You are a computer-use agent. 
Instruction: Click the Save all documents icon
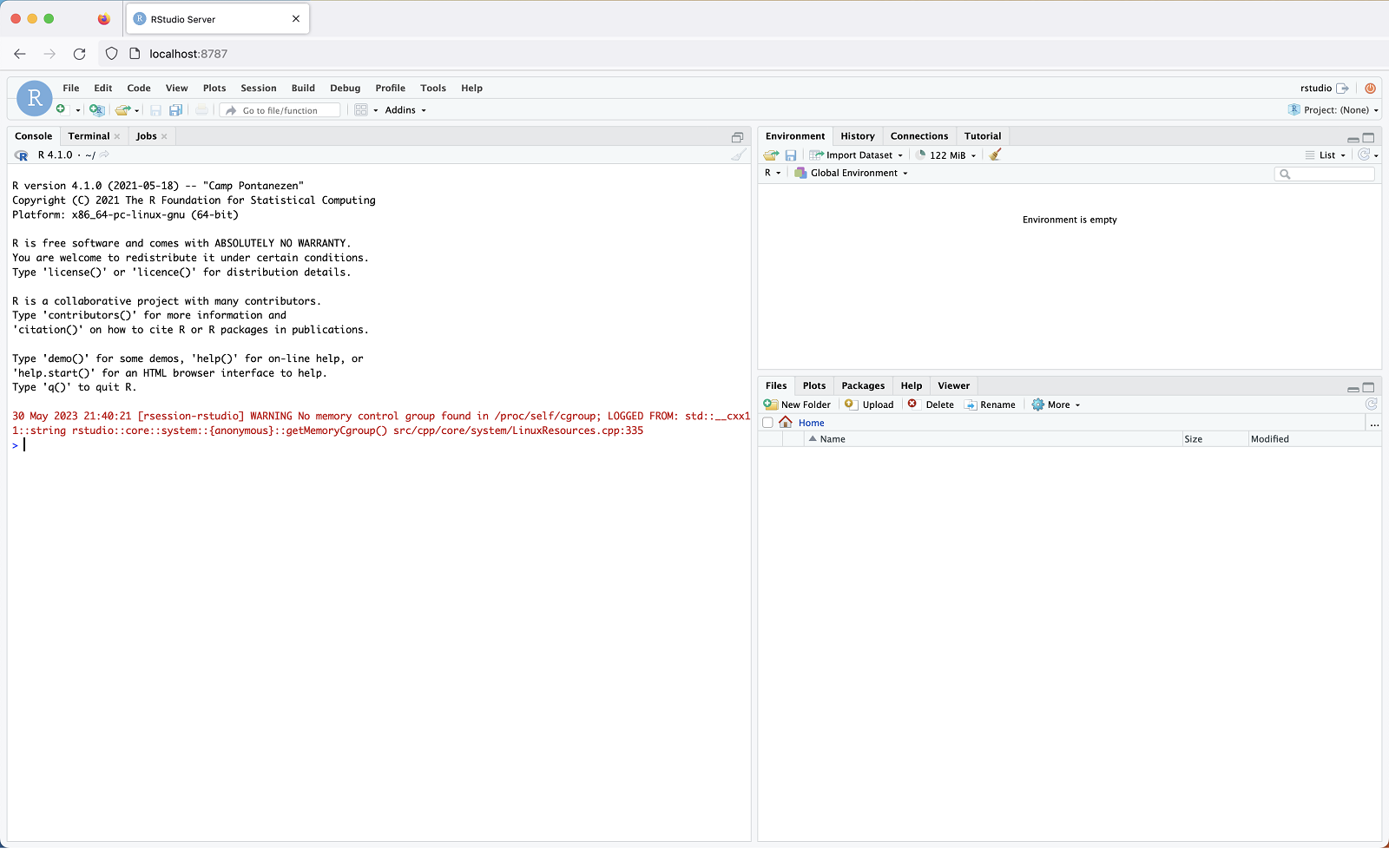coord(175,110)
